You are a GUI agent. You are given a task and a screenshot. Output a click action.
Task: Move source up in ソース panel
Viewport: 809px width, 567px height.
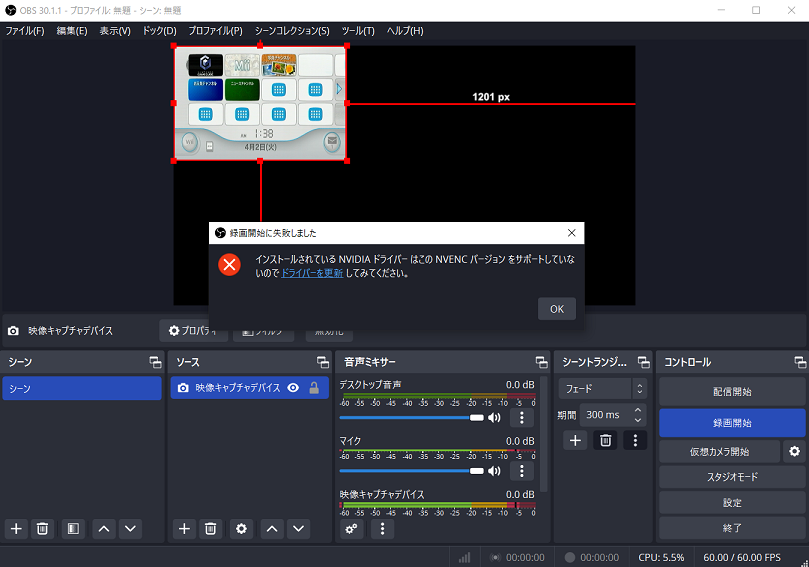coord(272,529)
